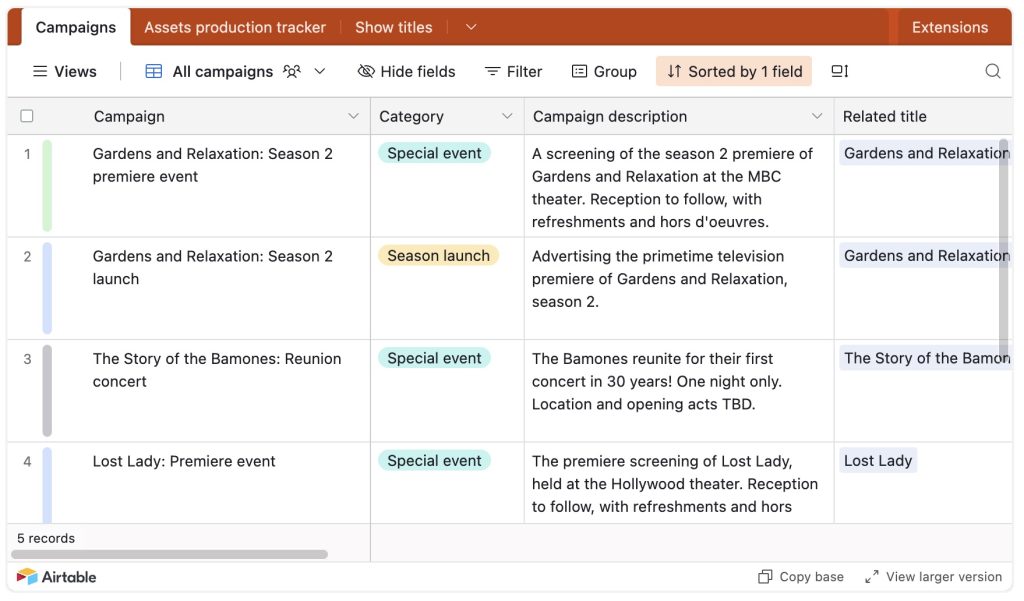Open the row height icon

[839, 71]
